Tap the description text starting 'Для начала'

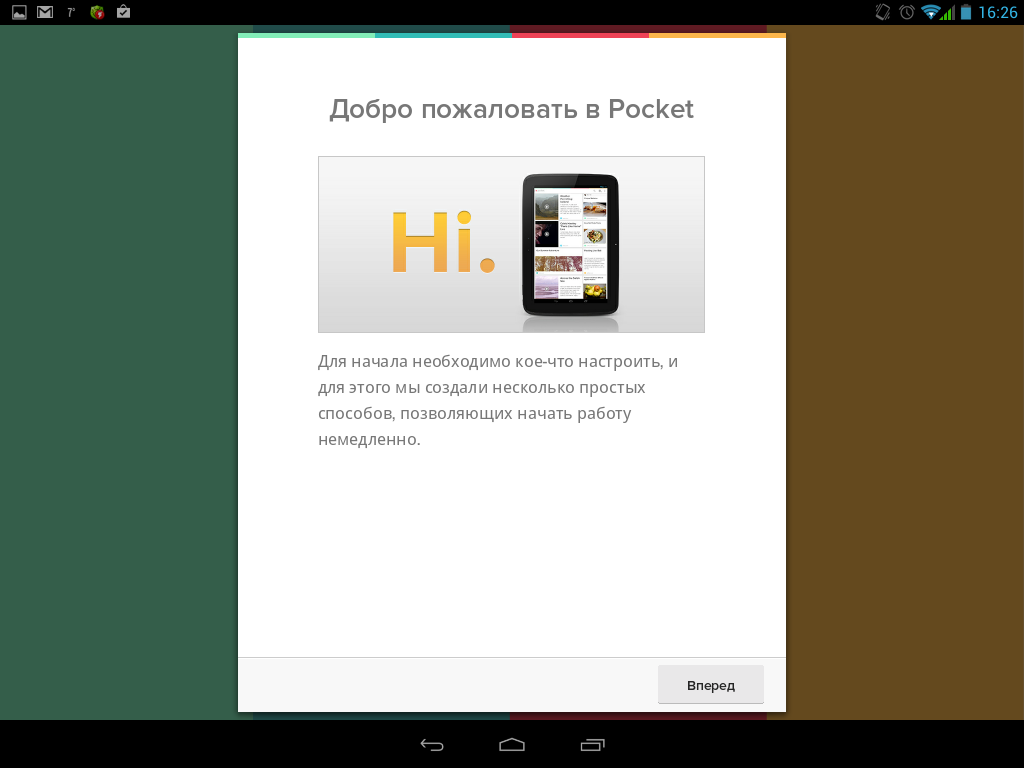pyautogui.click(x=498, y=400)
